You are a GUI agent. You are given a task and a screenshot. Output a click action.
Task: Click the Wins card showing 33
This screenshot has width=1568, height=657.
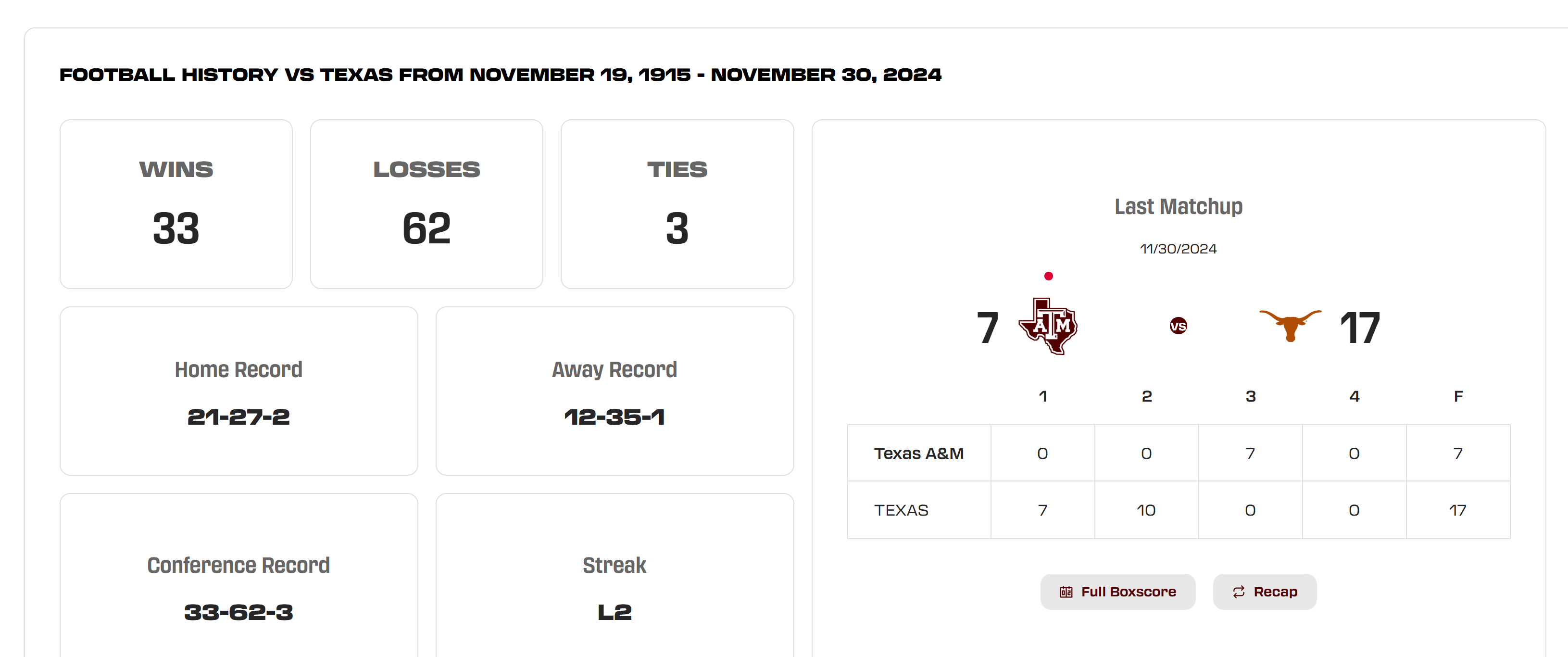point(176,204)
